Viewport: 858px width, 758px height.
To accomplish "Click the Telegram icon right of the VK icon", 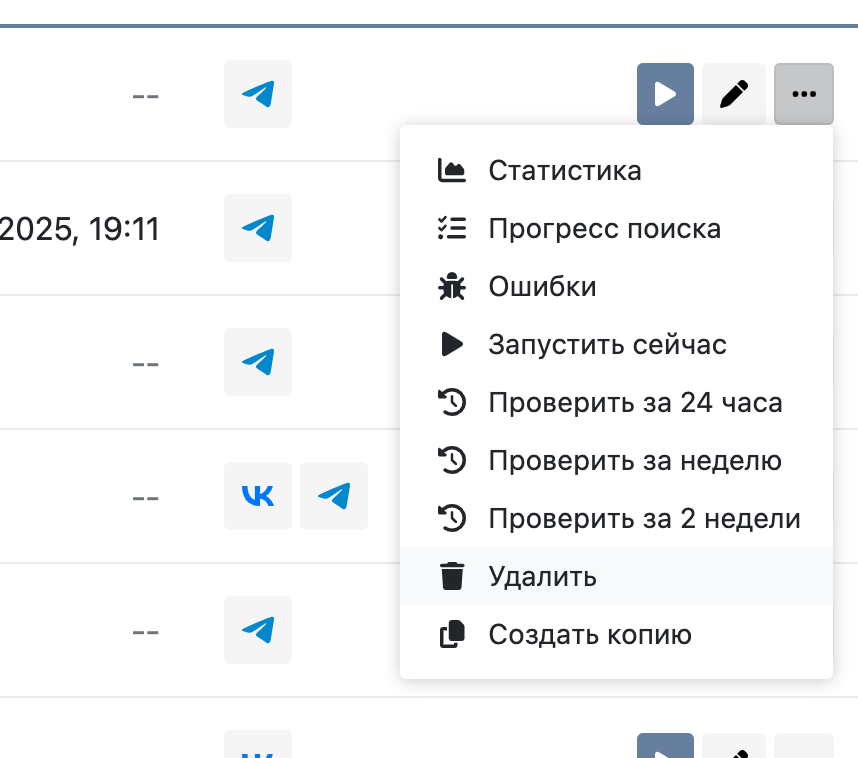I will 334,496.
